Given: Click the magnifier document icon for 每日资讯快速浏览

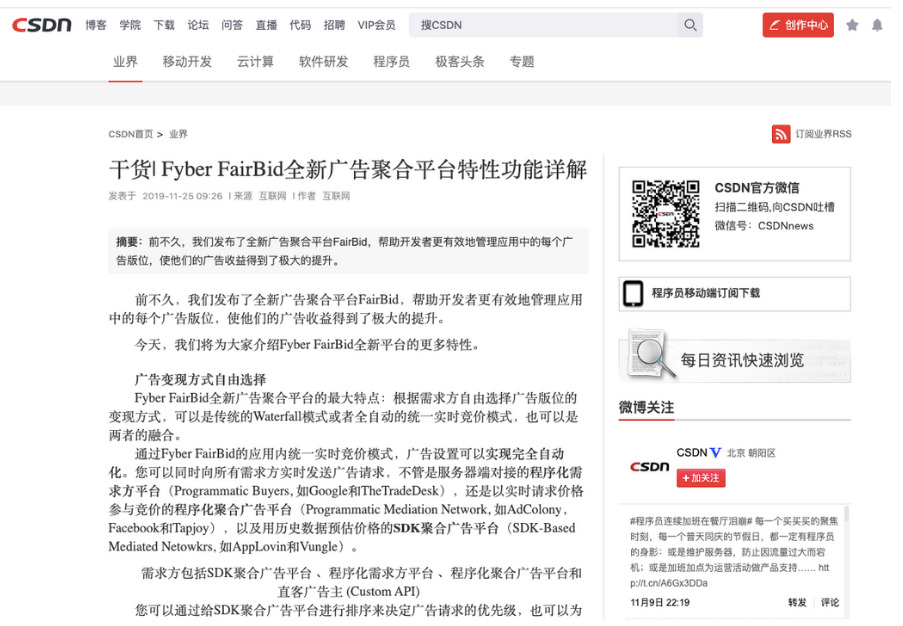Looking at the screenshot, I should [x=651, y=354].
